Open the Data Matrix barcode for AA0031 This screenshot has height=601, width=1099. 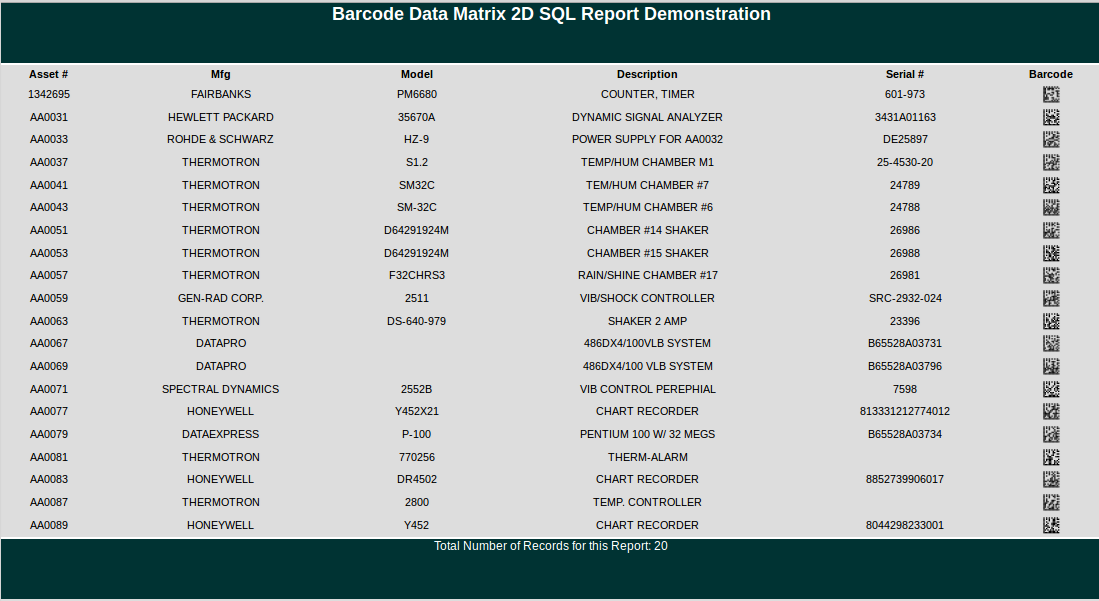click(x=1051, y=116)
